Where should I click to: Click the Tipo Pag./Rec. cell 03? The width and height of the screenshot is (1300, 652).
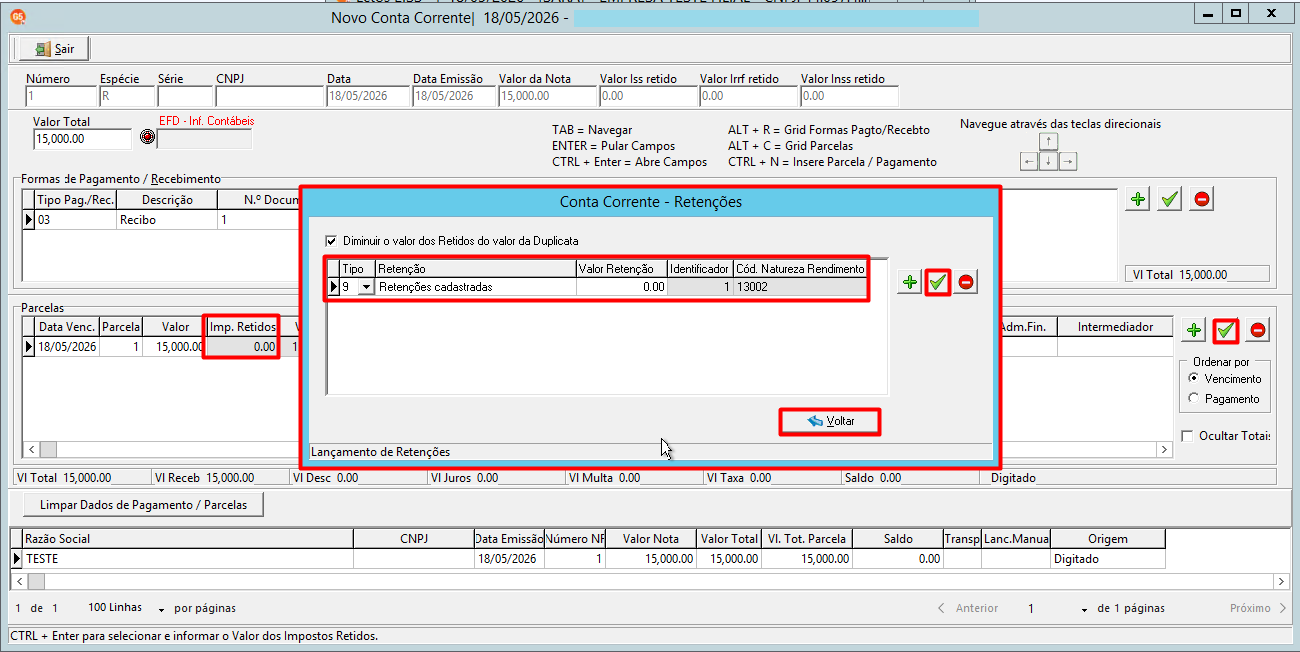coord(76,220)
